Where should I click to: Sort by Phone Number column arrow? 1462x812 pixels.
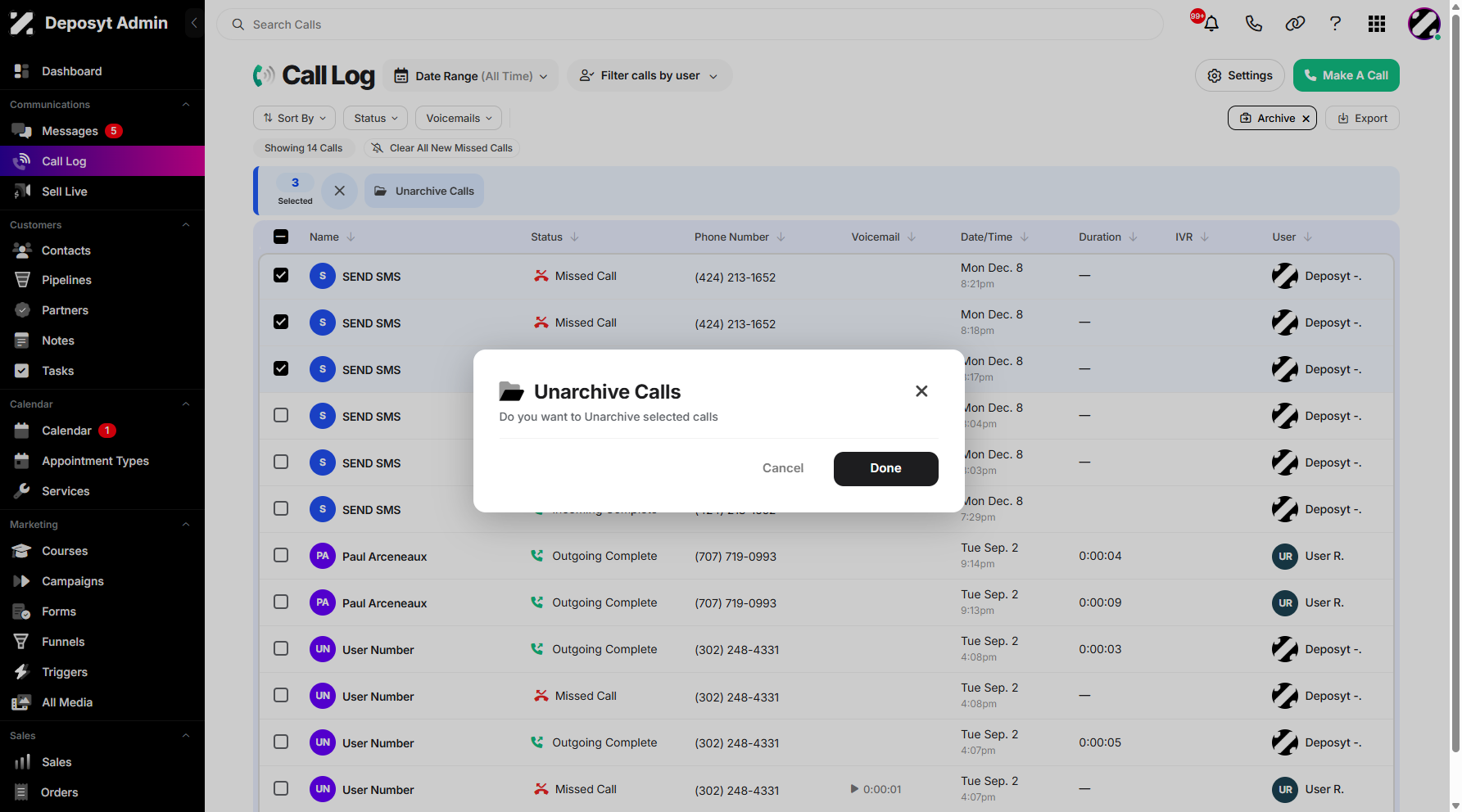click(781, 237)
